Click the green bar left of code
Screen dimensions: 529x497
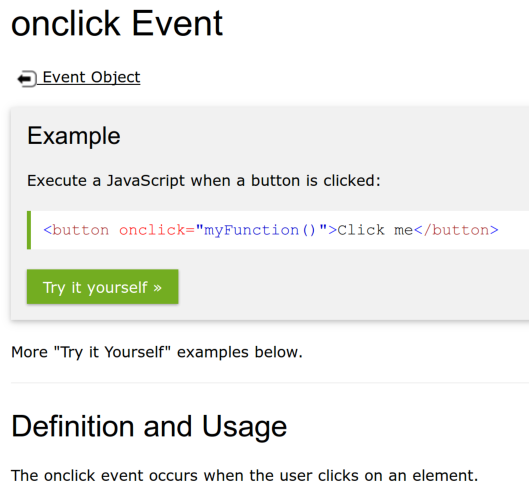click(x=29, y=230)
